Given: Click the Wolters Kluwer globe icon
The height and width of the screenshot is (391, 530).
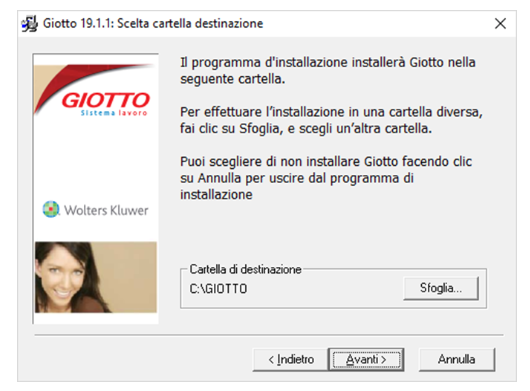Looking at the screenshot, I should click(51, 210).
